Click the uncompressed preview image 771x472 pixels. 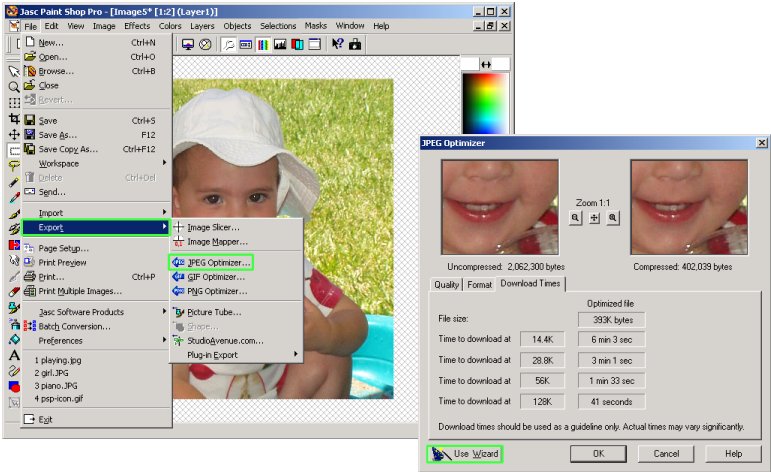(500, 207)
